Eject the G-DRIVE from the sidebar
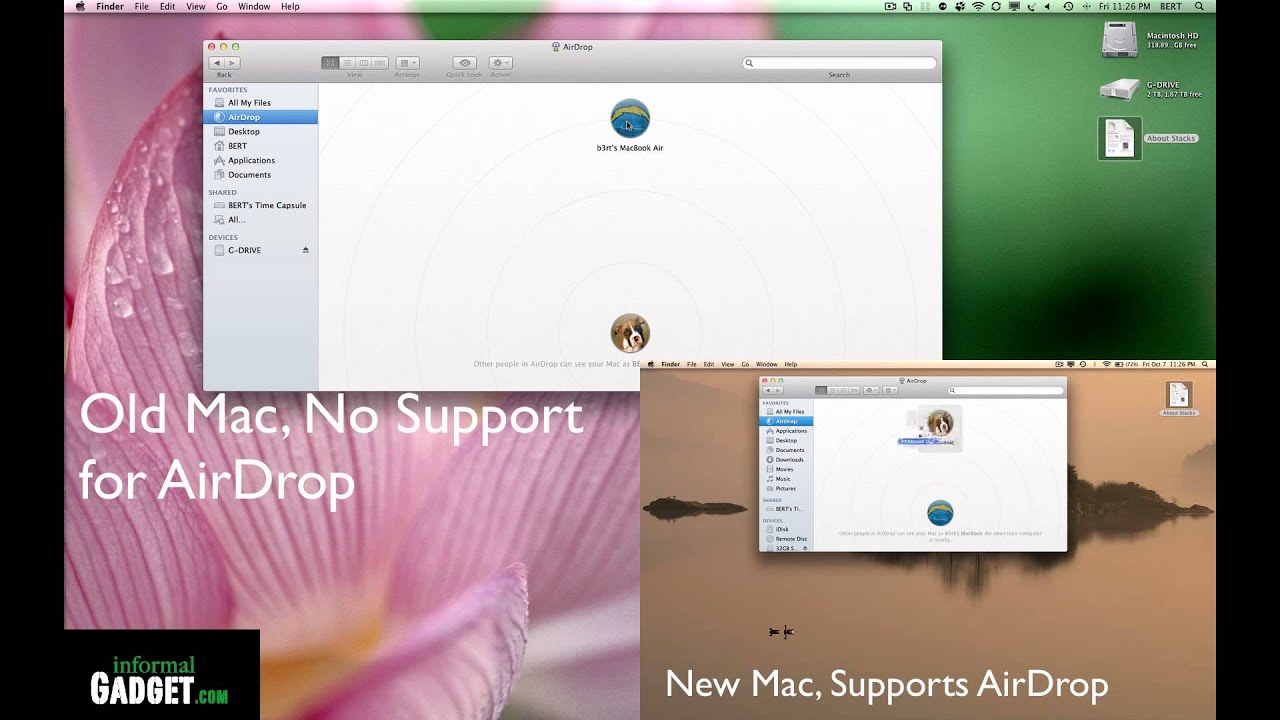 pyautogui.click(x=306, y=250)
